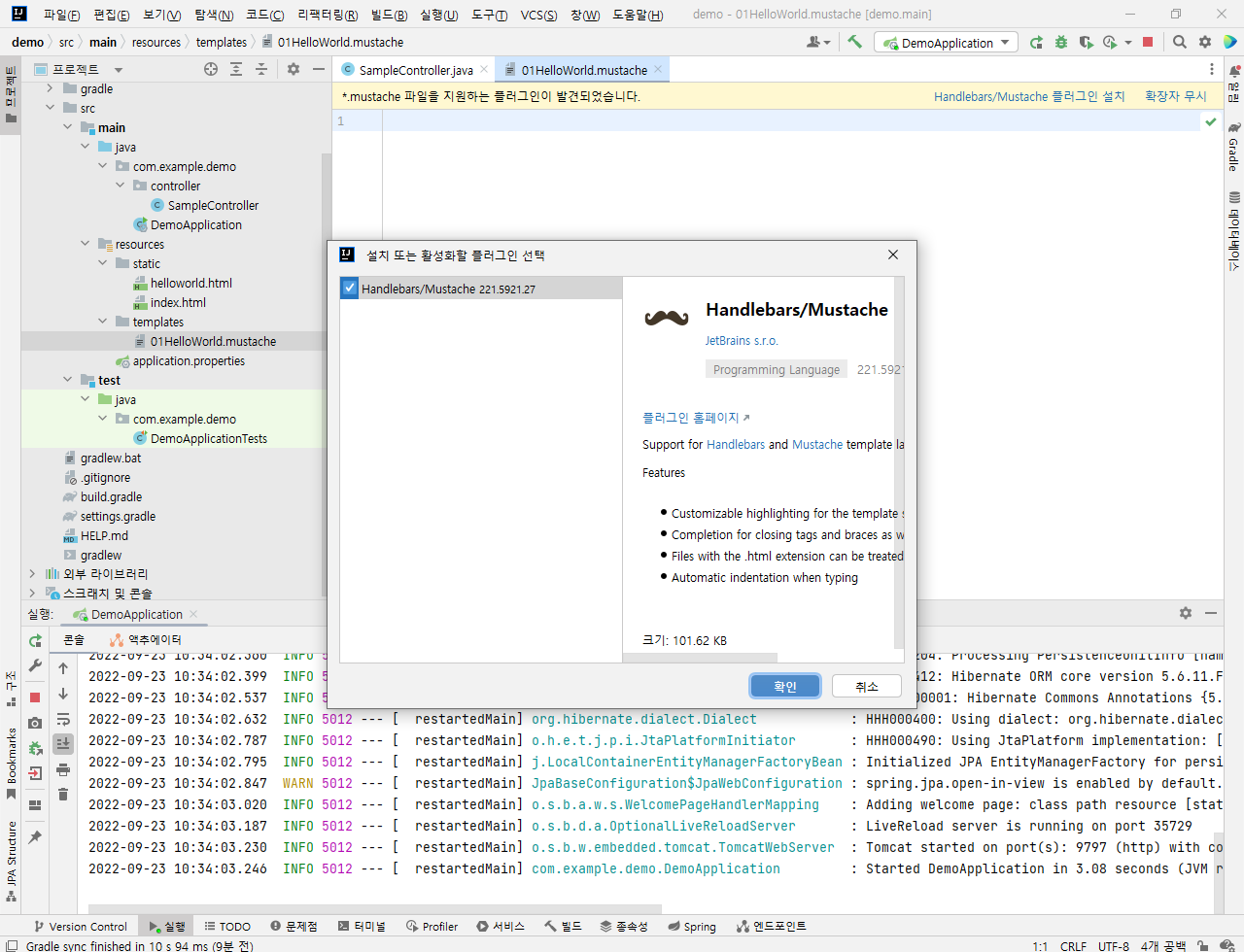Viewport: 1244px width, 952px height.
Task: Collapse the main folder
Action: (x=68, y=127)
